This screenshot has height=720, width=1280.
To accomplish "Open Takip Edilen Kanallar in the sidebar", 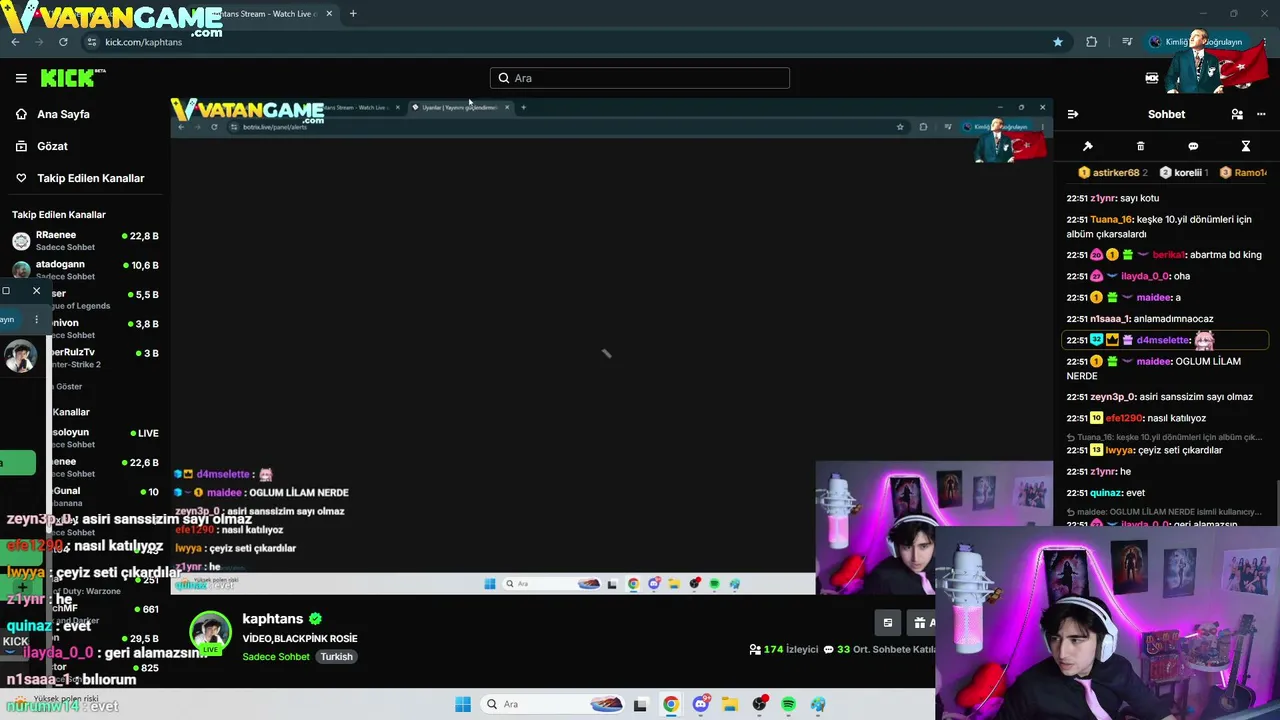I will pos(91,178).
